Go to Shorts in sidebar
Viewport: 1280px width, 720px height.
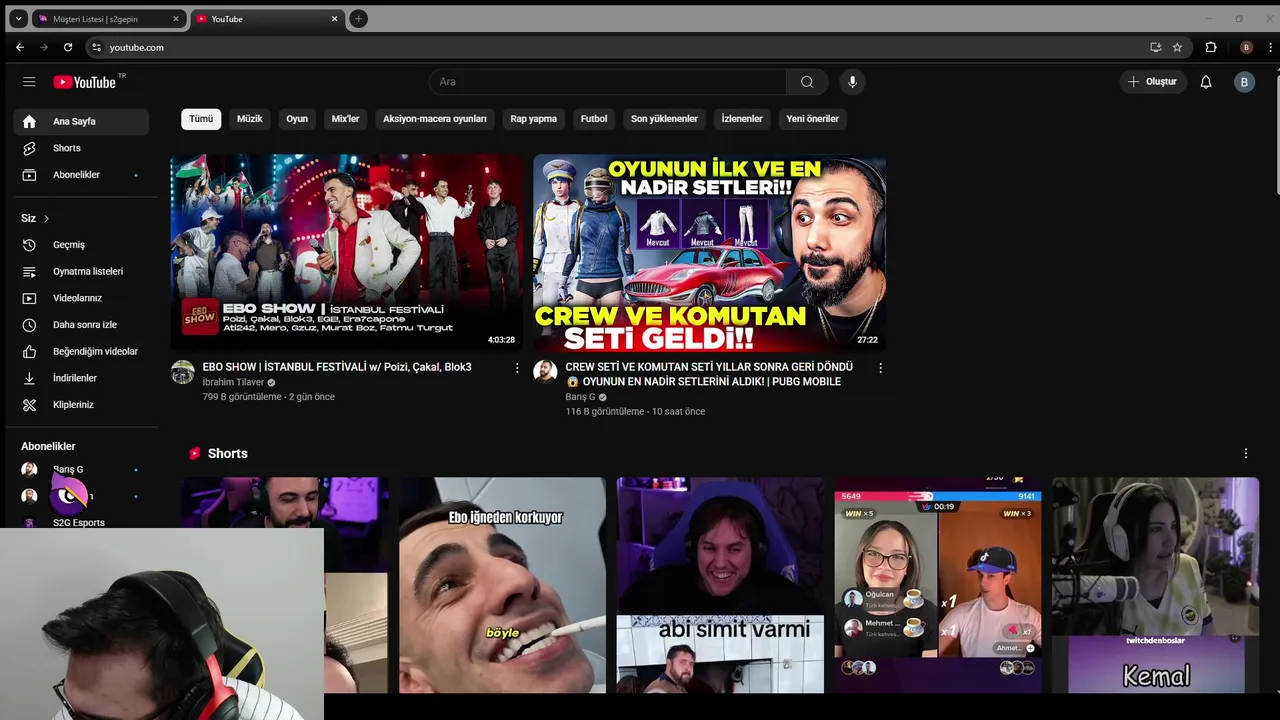pos(81,148)
